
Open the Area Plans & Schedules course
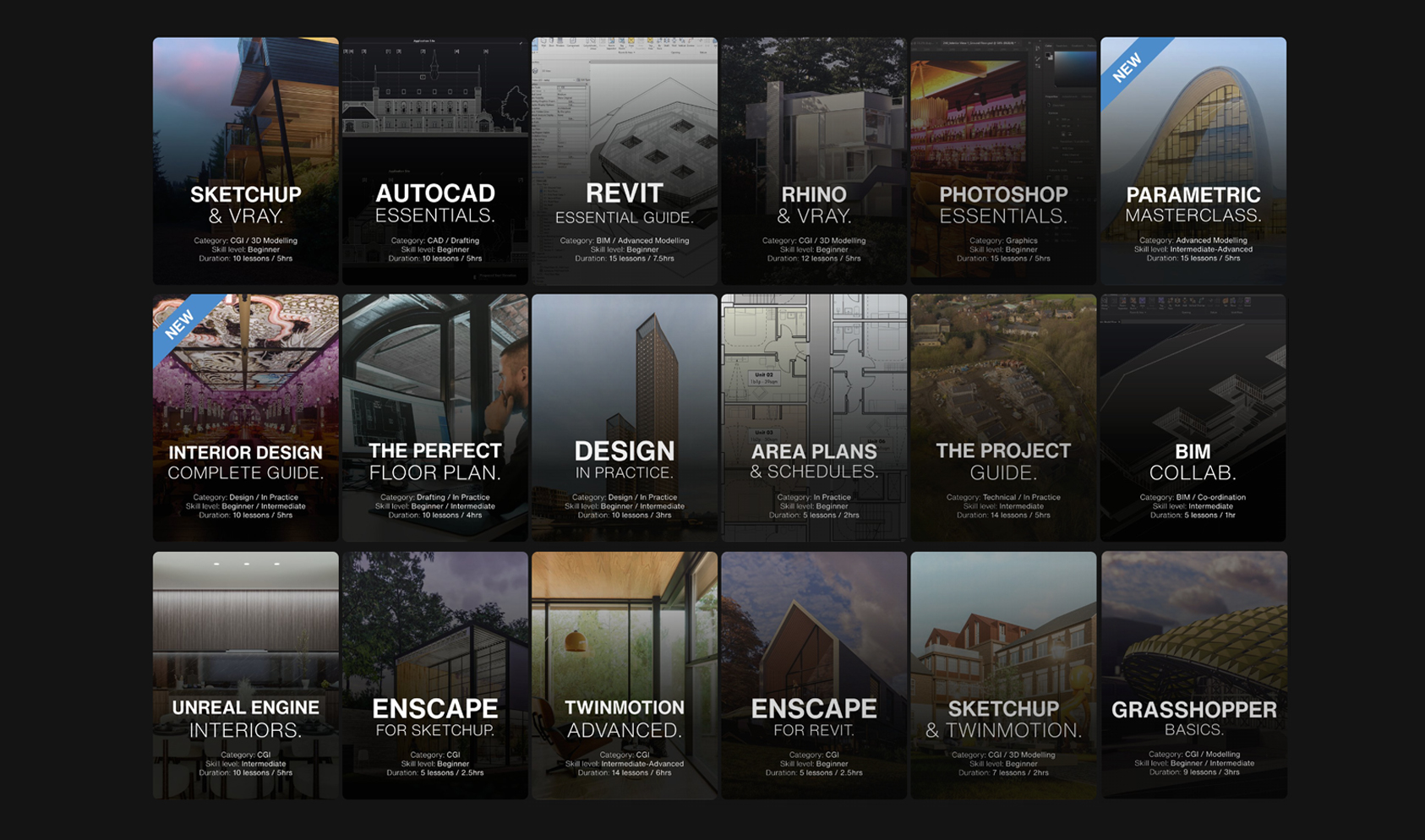coord(813,417)
